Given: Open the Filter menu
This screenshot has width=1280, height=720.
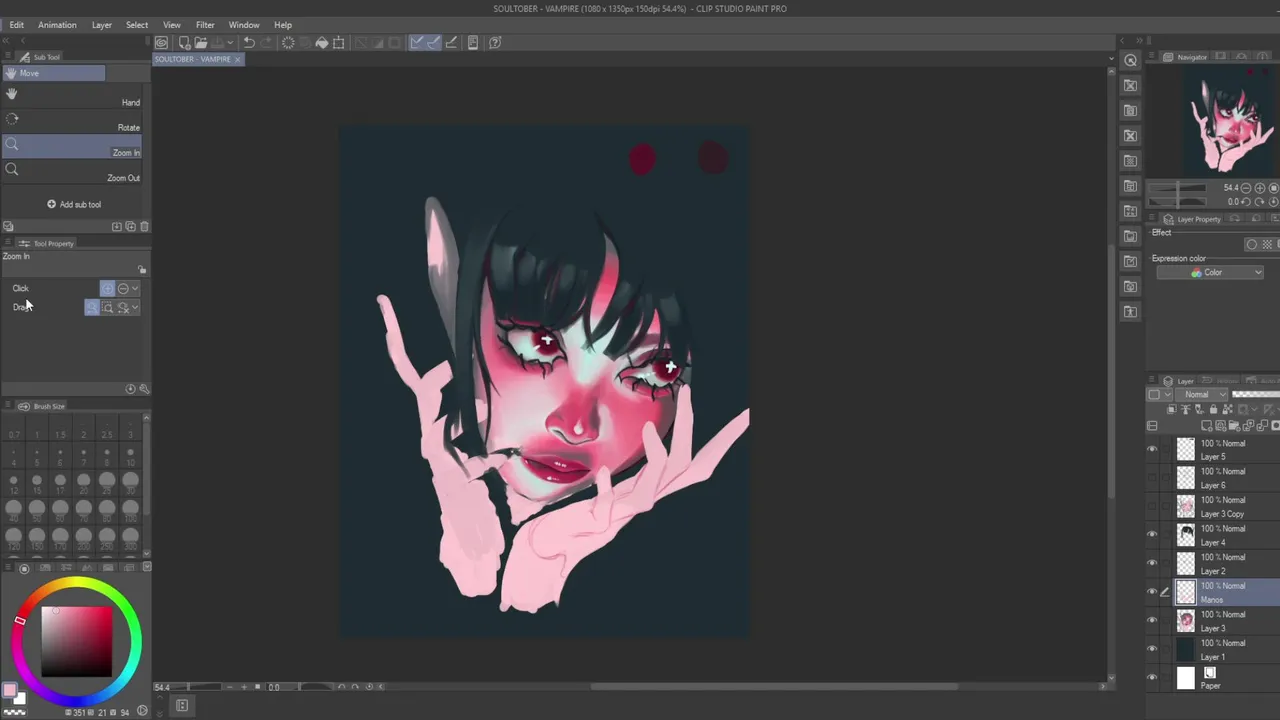Looking at the screenshot, I should 205,25.
